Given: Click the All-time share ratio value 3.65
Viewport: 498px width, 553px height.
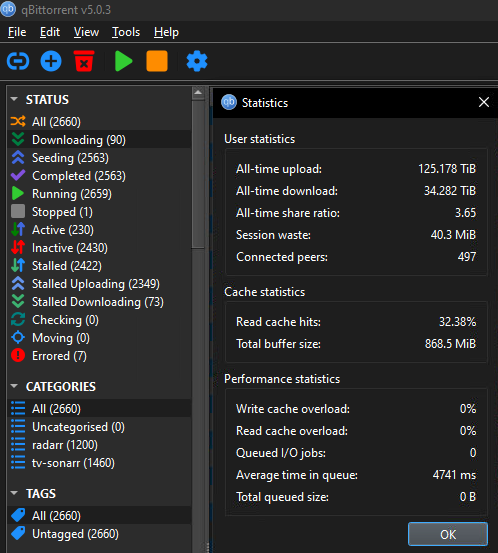Looking at the screenshot, I should click(x=465, y=212).
